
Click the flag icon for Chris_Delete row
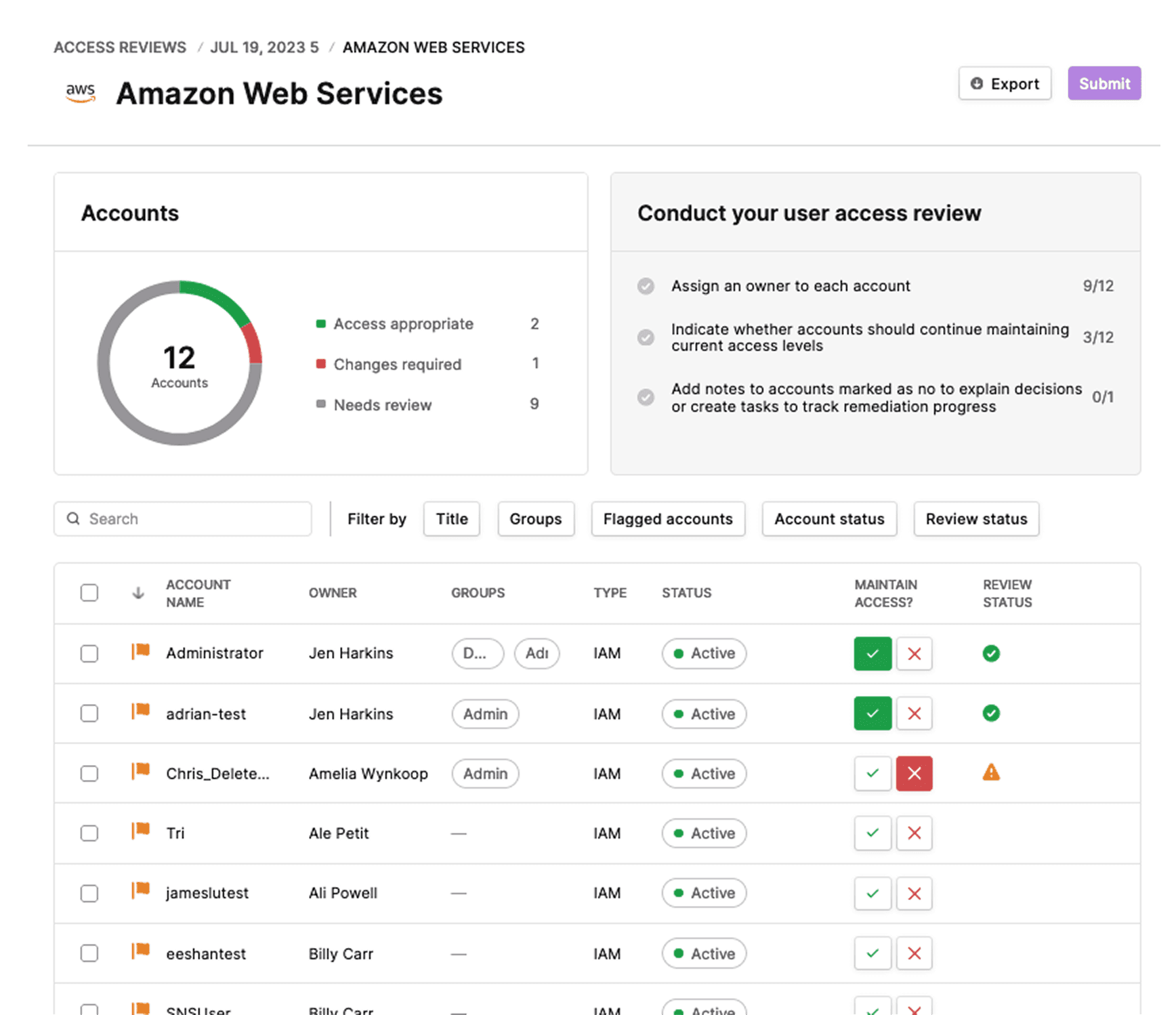click(x=141, y=771)
